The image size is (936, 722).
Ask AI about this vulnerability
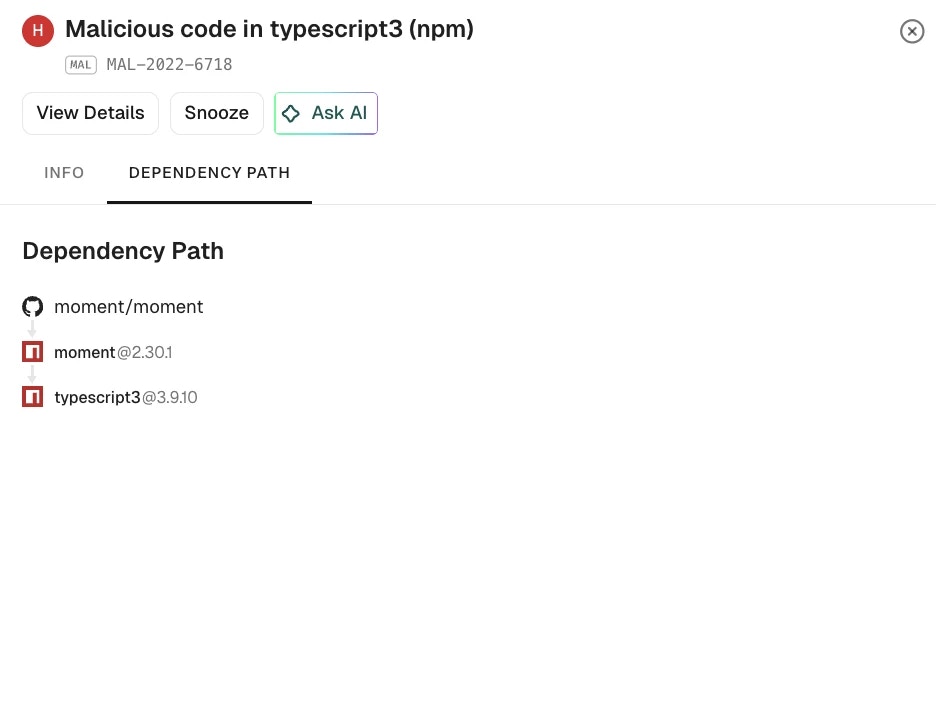click(x=326, y=113)
